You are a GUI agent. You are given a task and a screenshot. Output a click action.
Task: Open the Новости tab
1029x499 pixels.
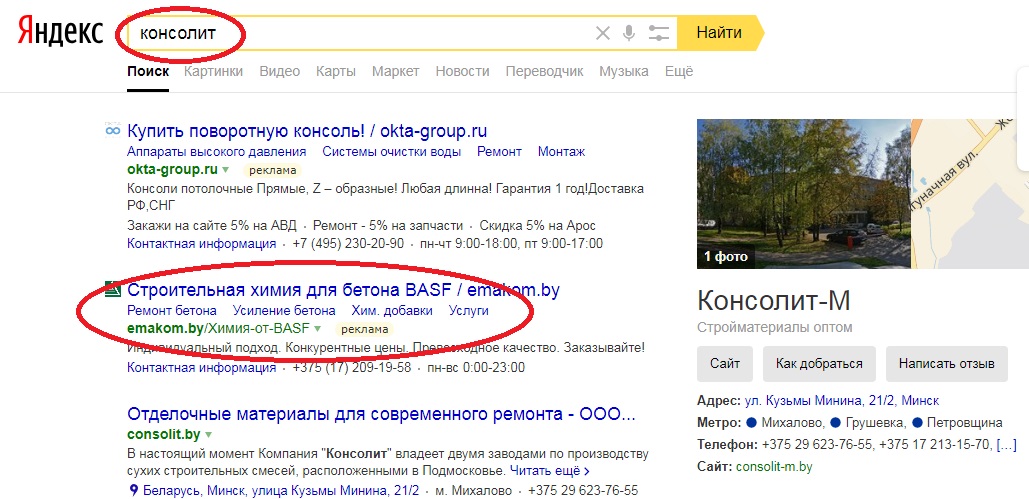coord(463,71)
